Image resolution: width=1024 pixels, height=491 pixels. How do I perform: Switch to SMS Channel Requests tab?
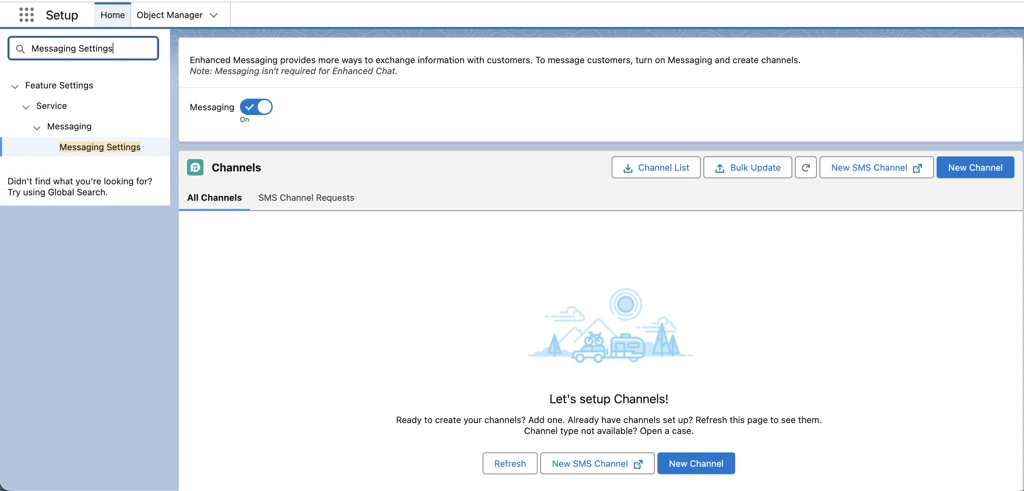(x=306, y=198)
